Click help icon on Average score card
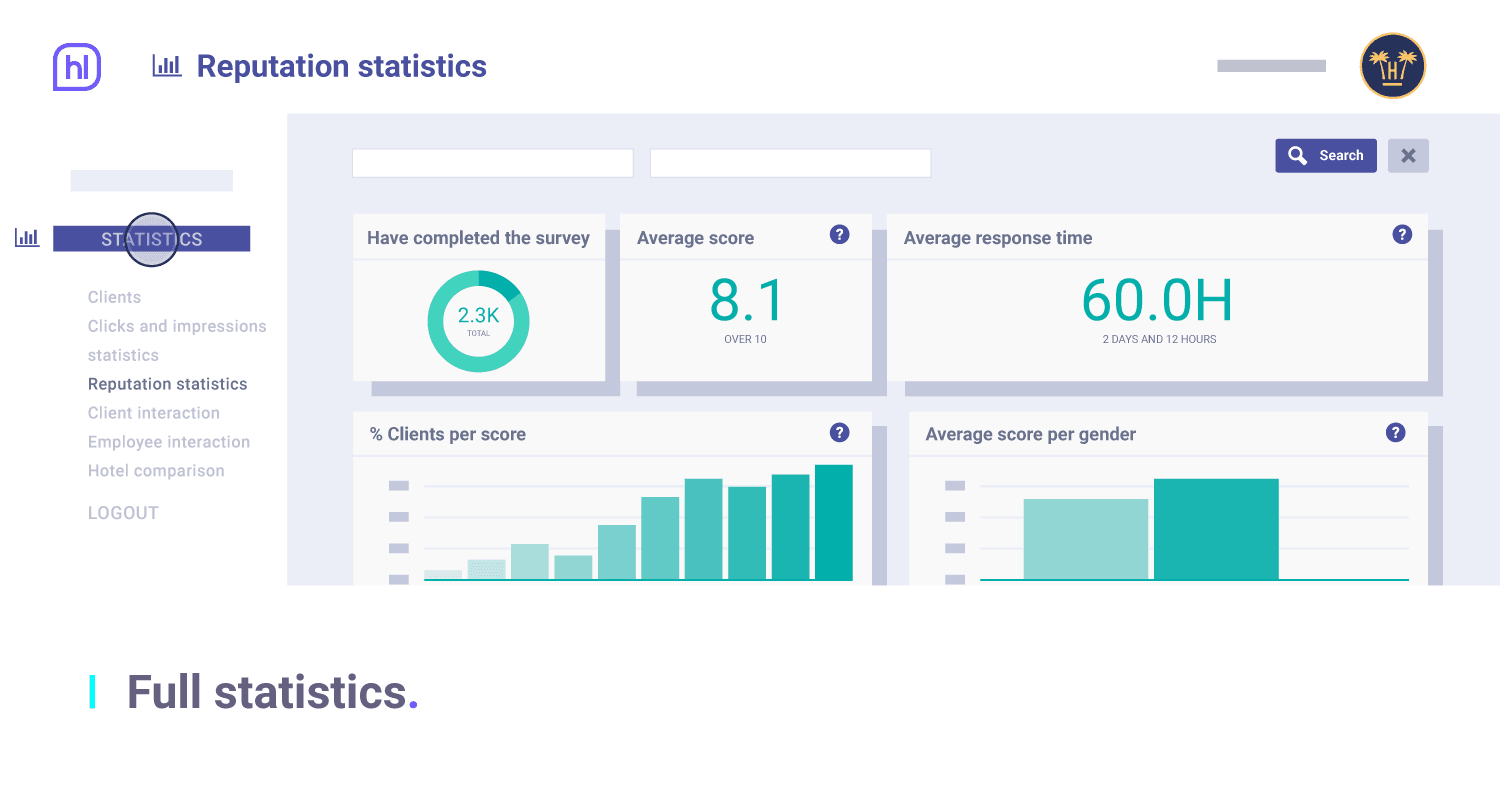The image size is (1500, 800). pos(840,235)
